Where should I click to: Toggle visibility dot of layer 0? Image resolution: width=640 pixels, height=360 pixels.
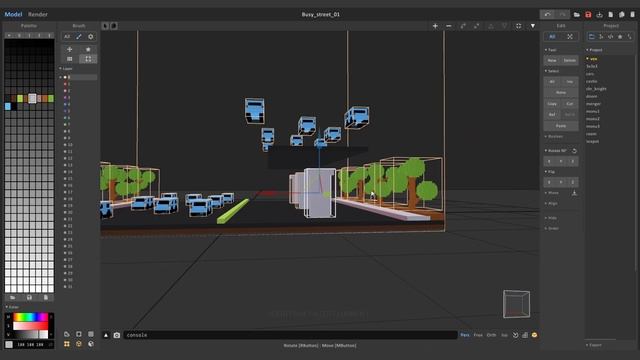coord(65,77)
